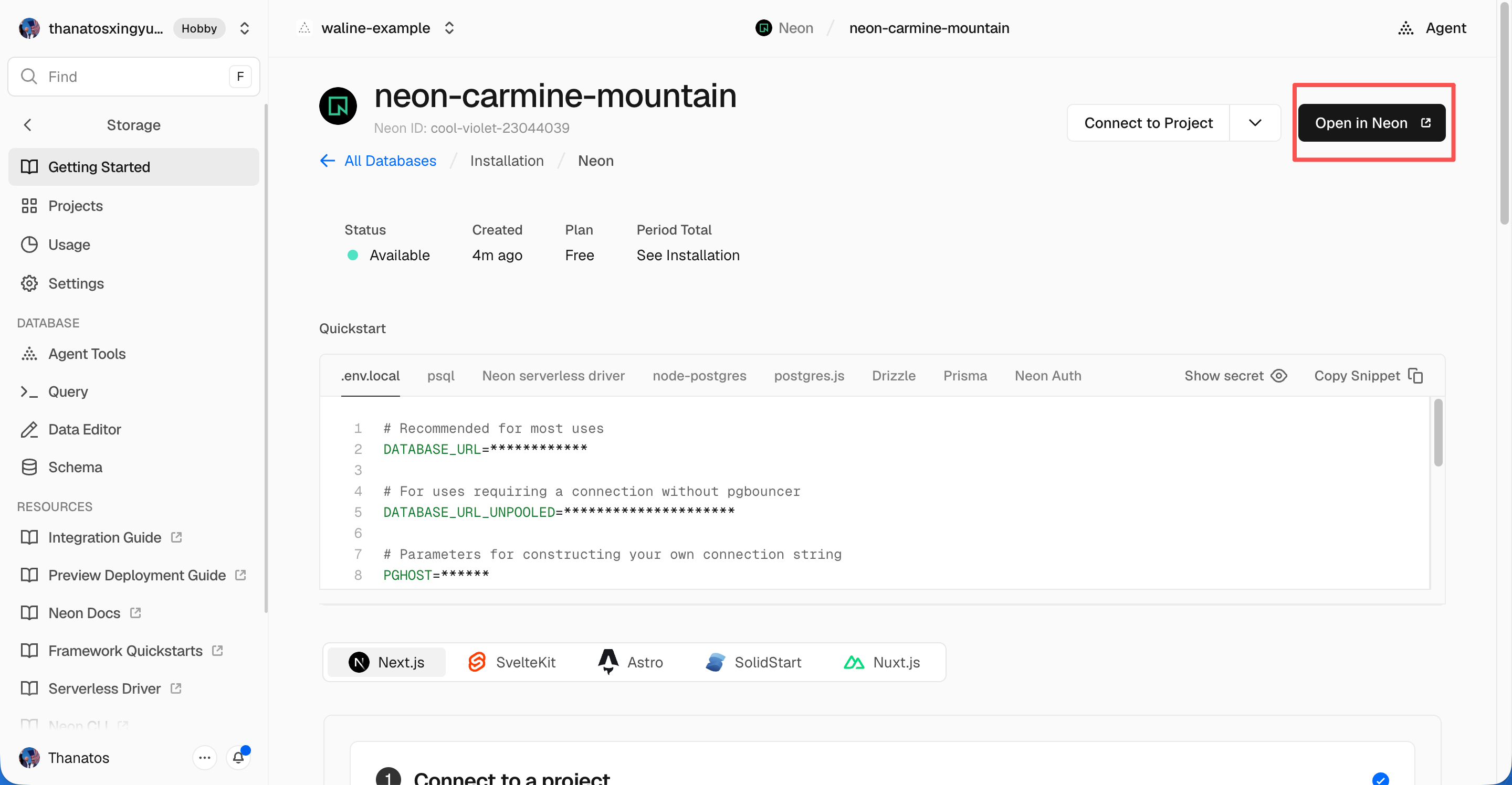Screen dimensions: 1512x785
Task: Open the more options ellipsis button
Action: click(x=204, y=757)
